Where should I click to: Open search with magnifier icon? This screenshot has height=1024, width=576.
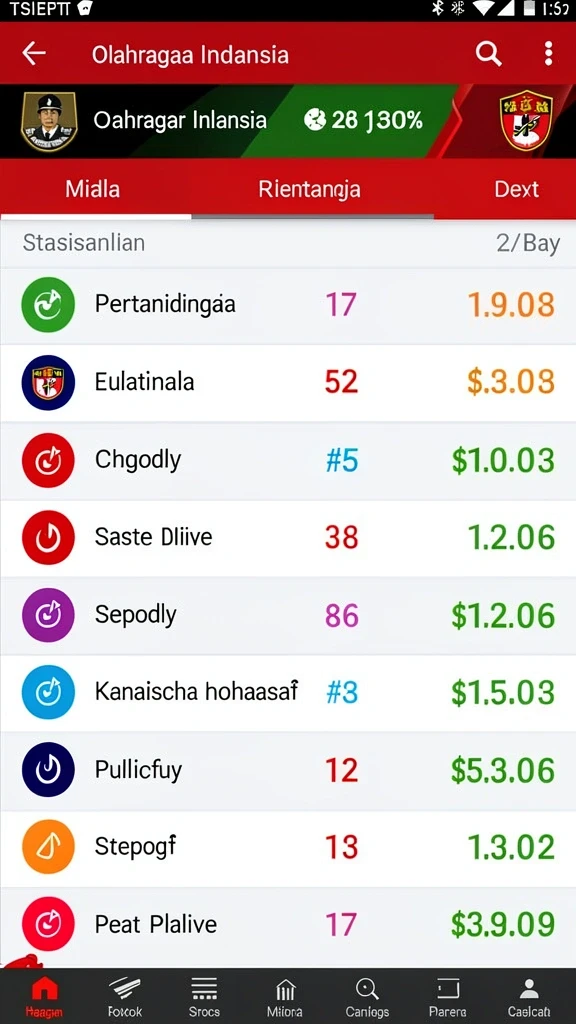point(488,54)
